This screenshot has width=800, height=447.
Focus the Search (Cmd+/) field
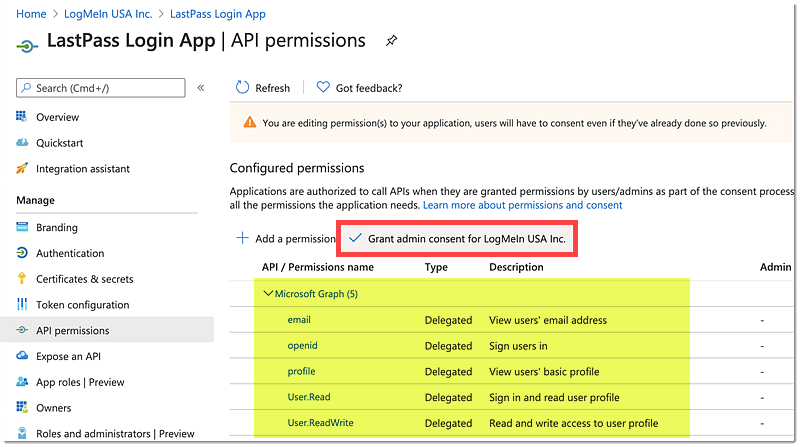(x=101, y=88)
